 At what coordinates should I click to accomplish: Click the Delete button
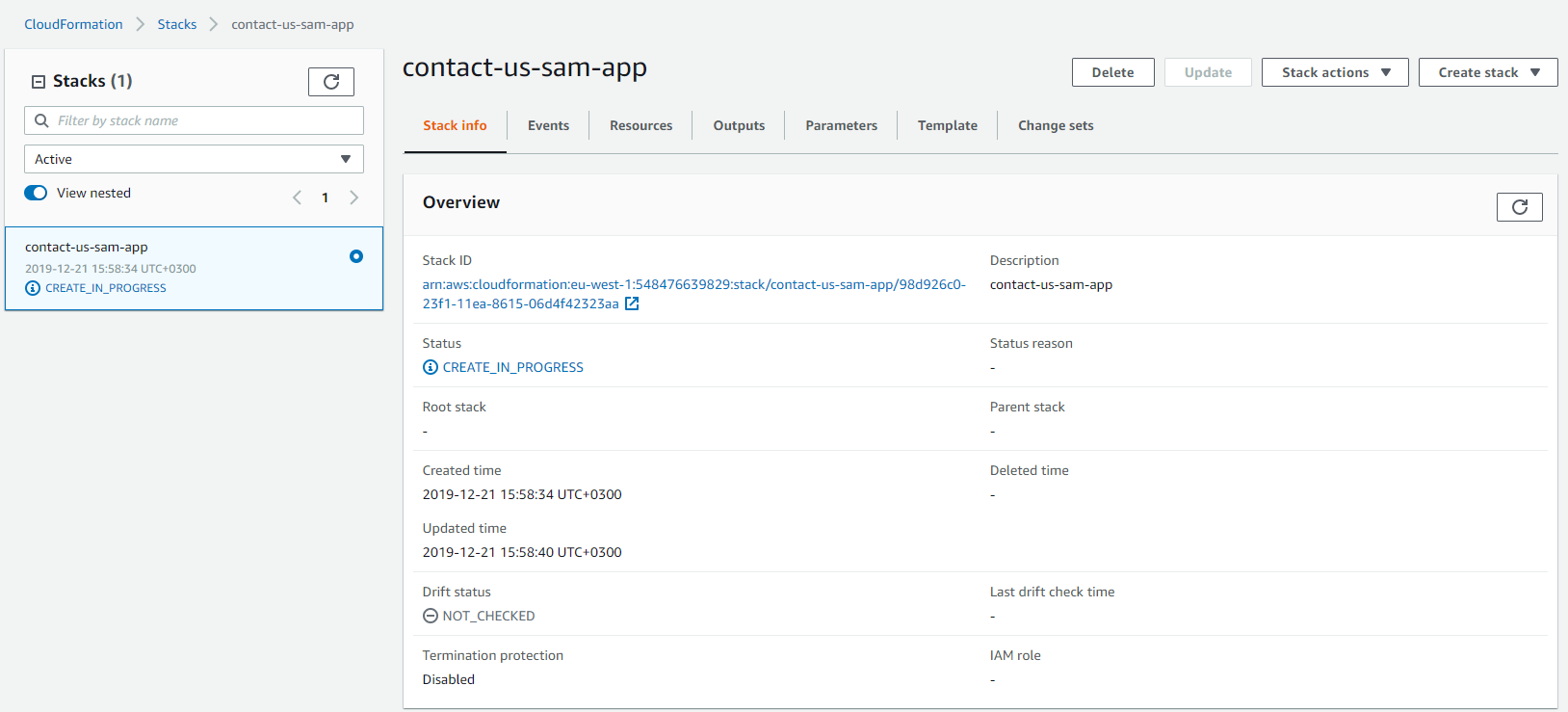1112,72
